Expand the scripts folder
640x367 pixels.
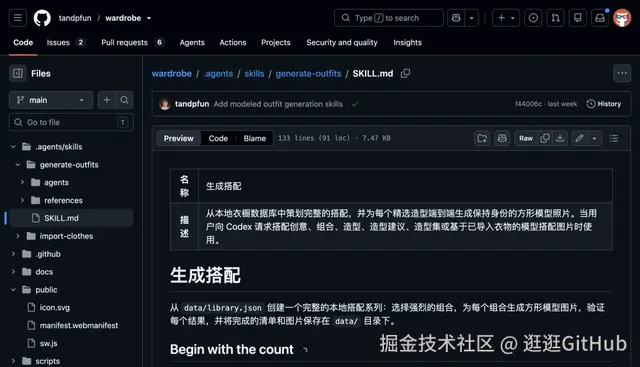13,361
